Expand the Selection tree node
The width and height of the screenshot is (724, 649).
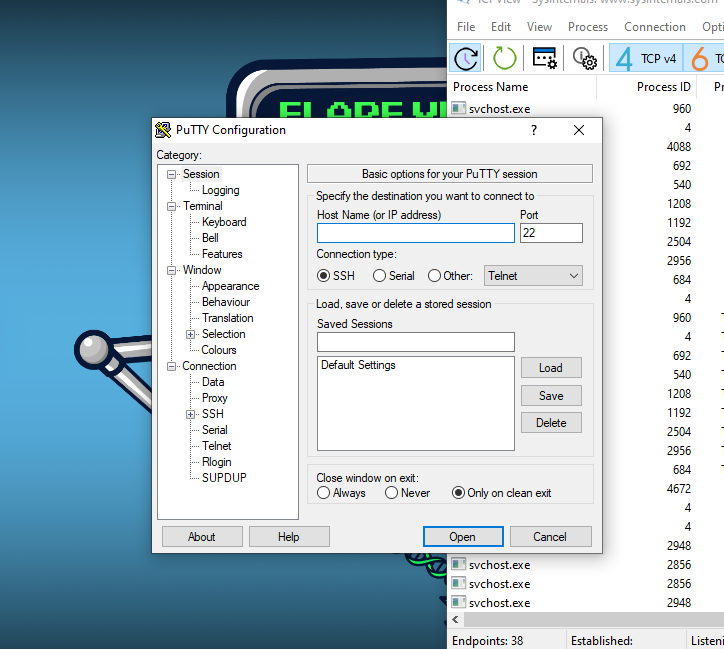coord(191,334)
